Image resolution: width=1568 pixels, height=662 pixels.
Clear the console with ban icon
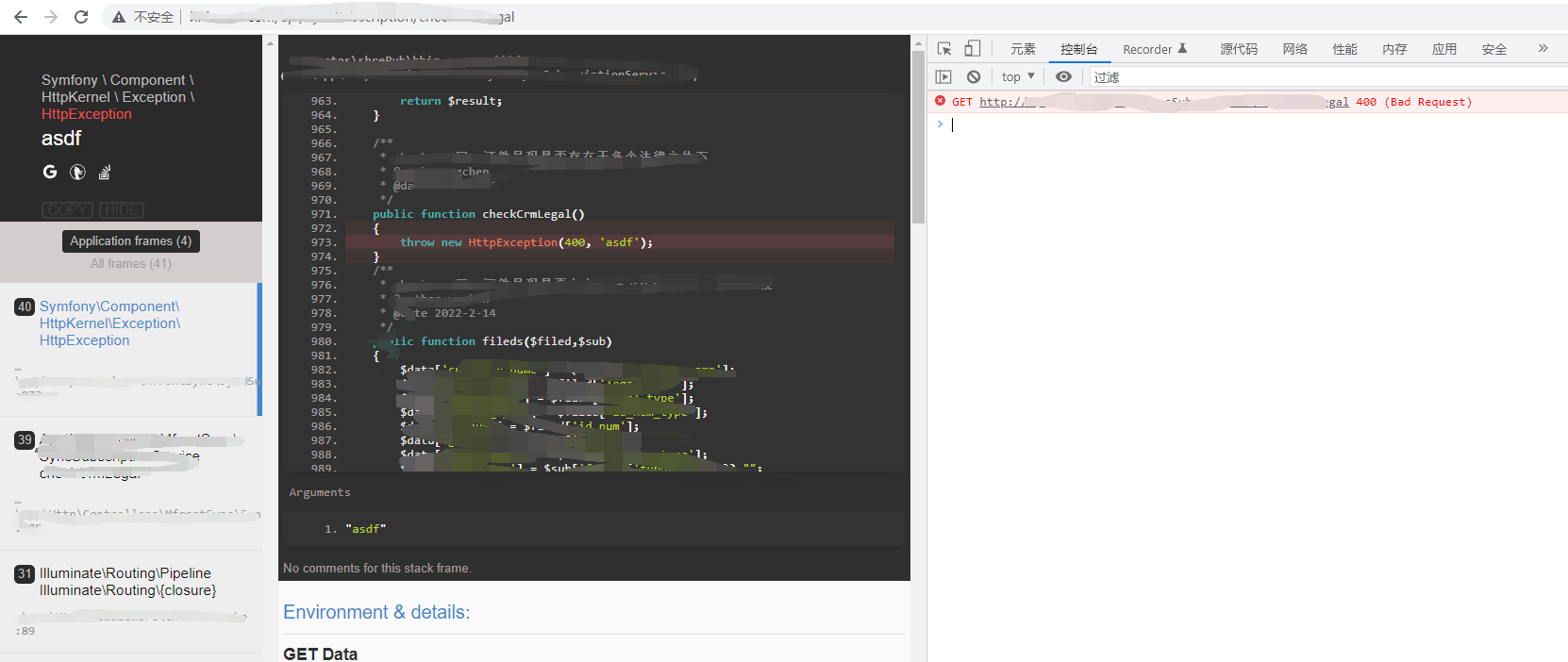tap(974, 76)
